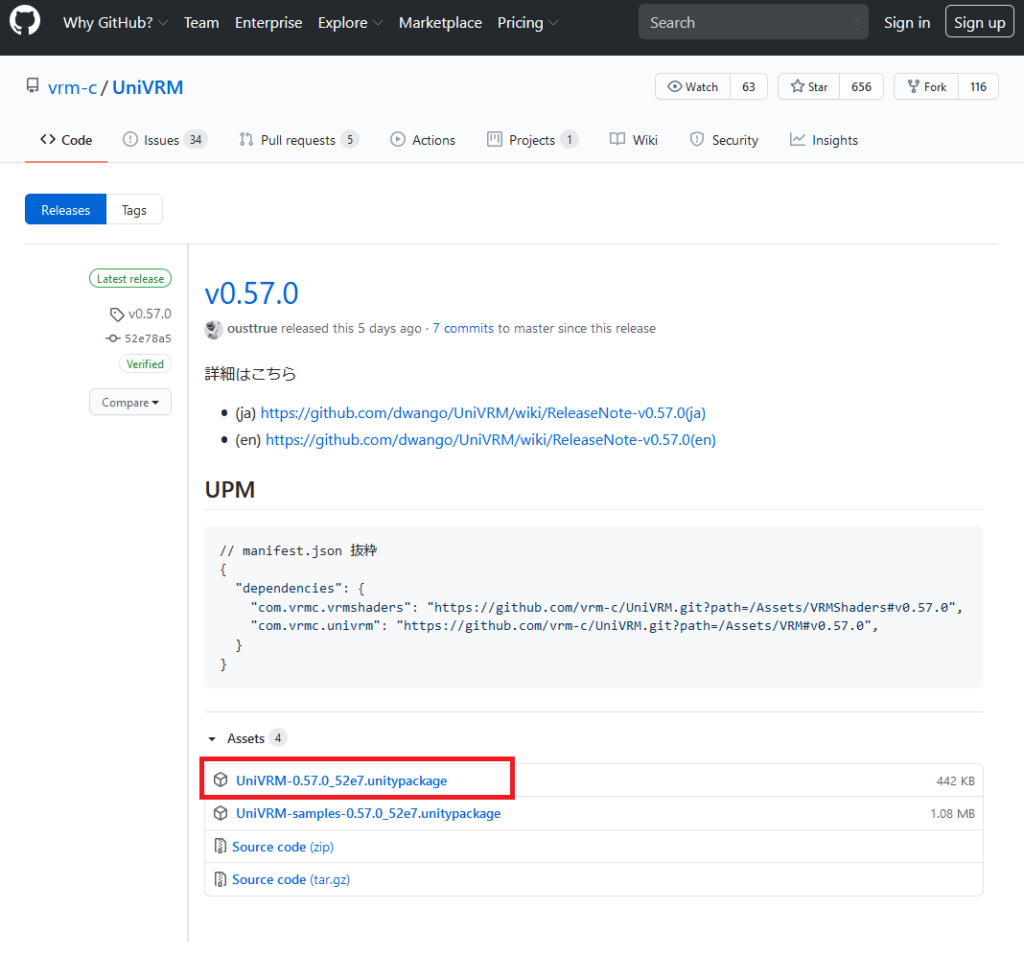Open the Pull requests tab
The height and width of the screenshot is (955, 1024).
298,140
